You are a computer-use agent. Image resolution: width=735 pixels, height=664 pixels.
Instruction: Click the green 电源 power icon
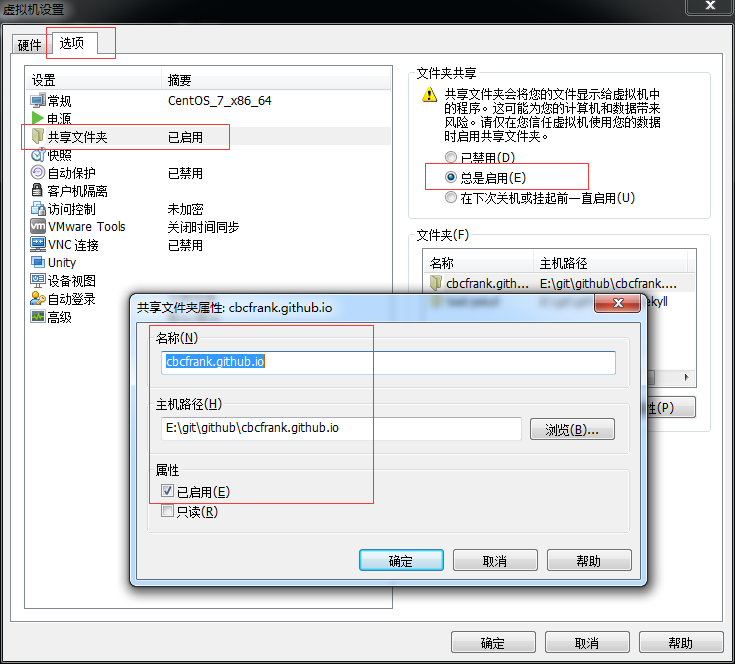[38, 119]
